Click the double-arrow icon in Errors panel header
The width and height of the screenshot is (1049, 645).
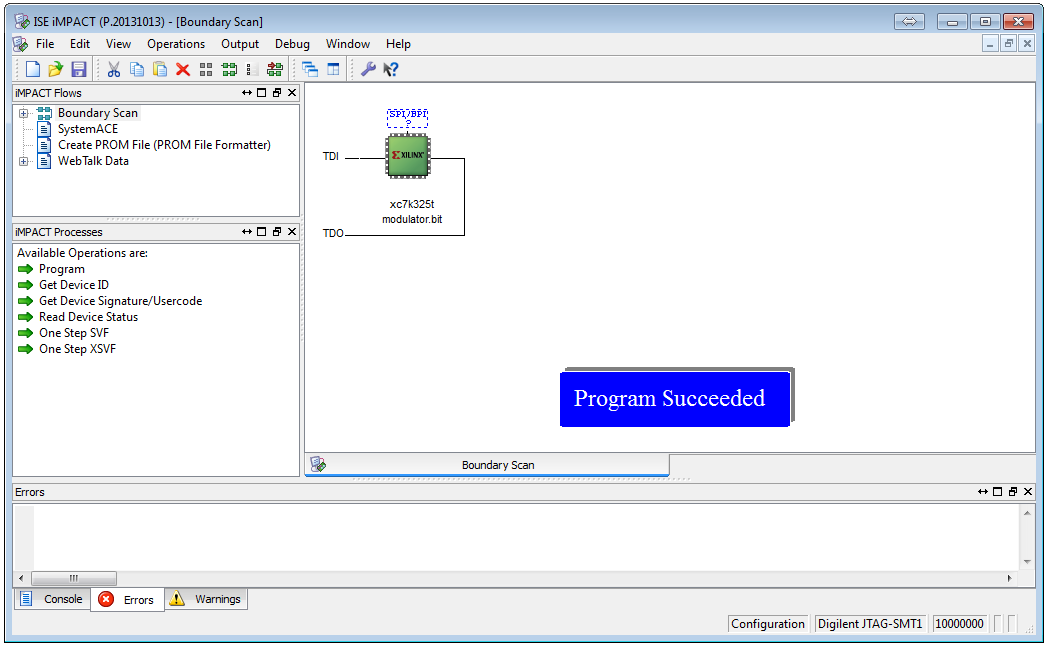pyautogui.click(x=983, y=492)
